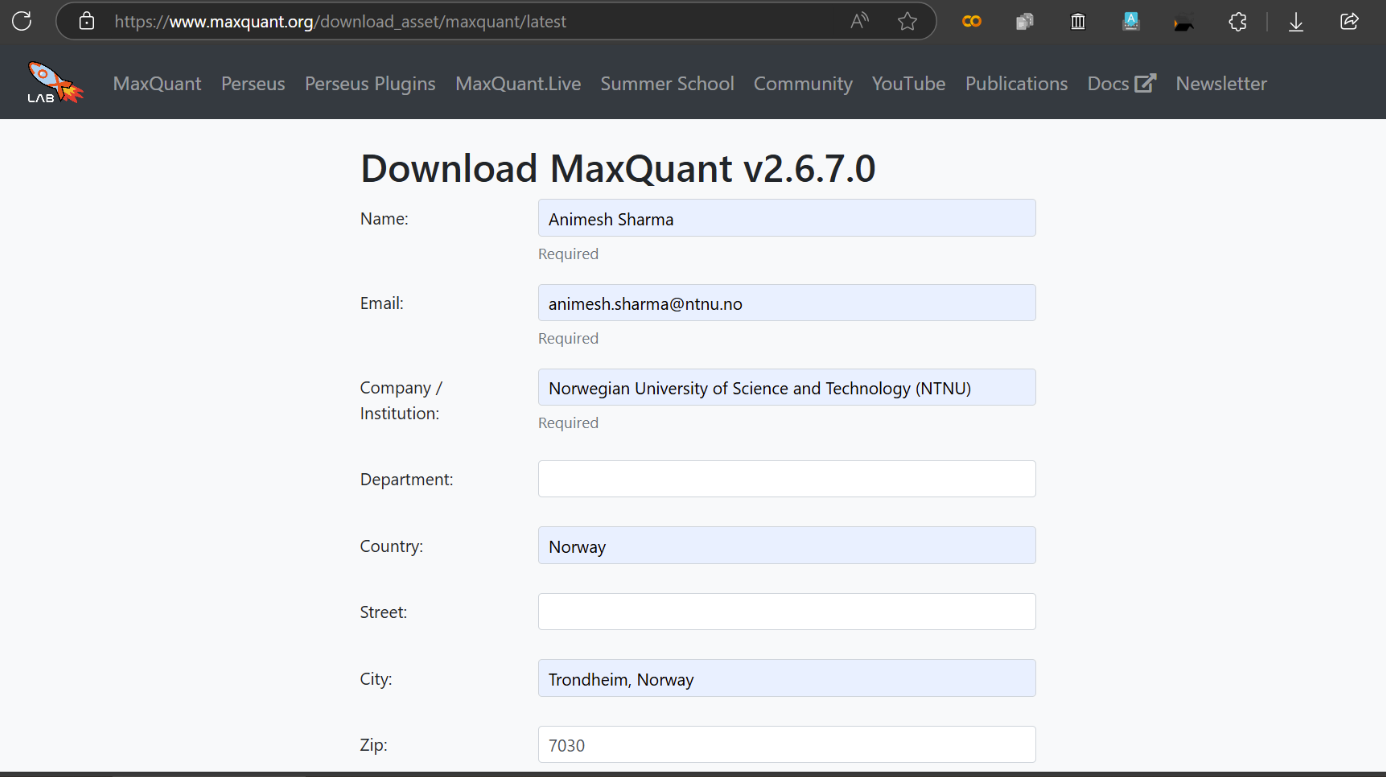Open the Share icon in browser toolbar
Viewport: 1386px width, 777px height.
pyautogui.click(x=1349, y=21)
